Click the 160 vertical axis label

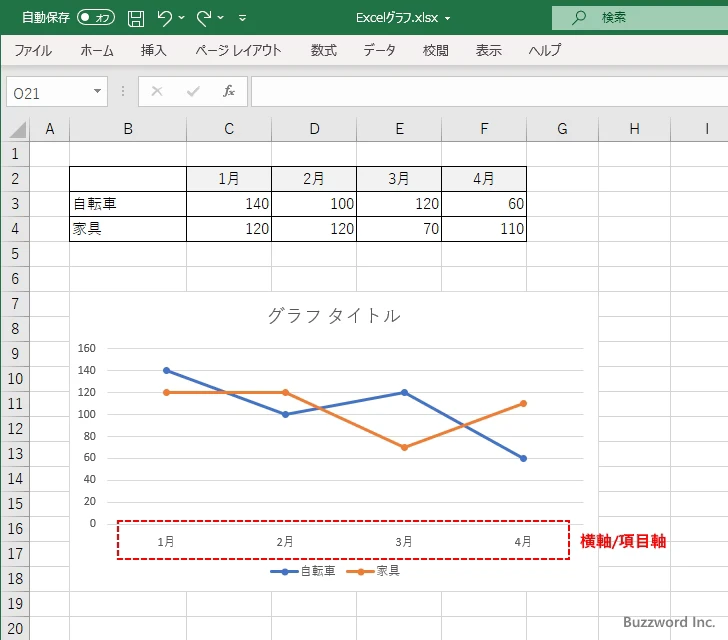(87, 348)
